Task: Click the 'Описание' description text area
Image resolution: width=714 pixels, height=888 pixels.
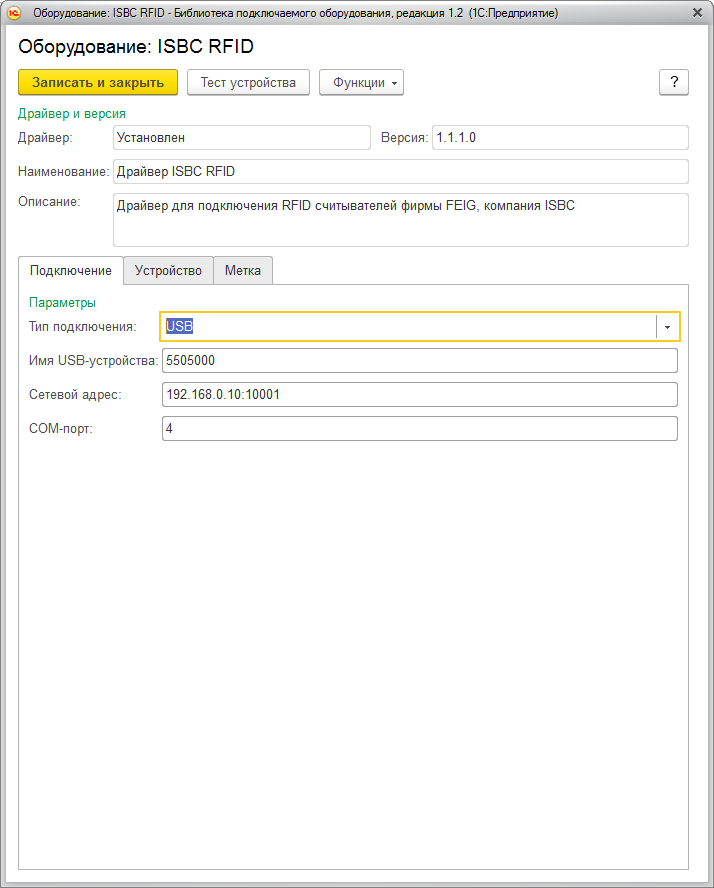Action: pyautogui.click(x=401, y=220)
